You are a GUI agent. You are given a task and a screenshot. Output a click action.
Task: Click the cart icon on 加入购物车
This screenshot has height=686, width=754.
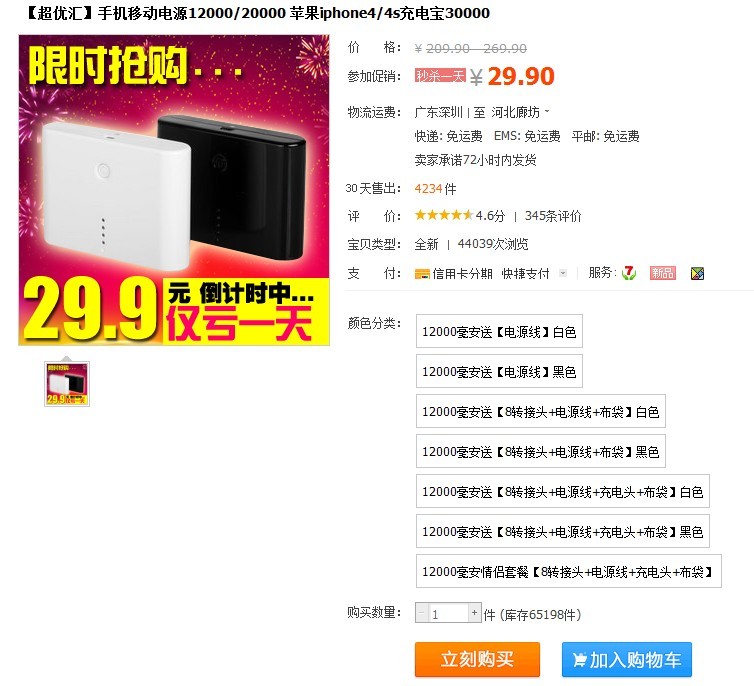point(579,660)
